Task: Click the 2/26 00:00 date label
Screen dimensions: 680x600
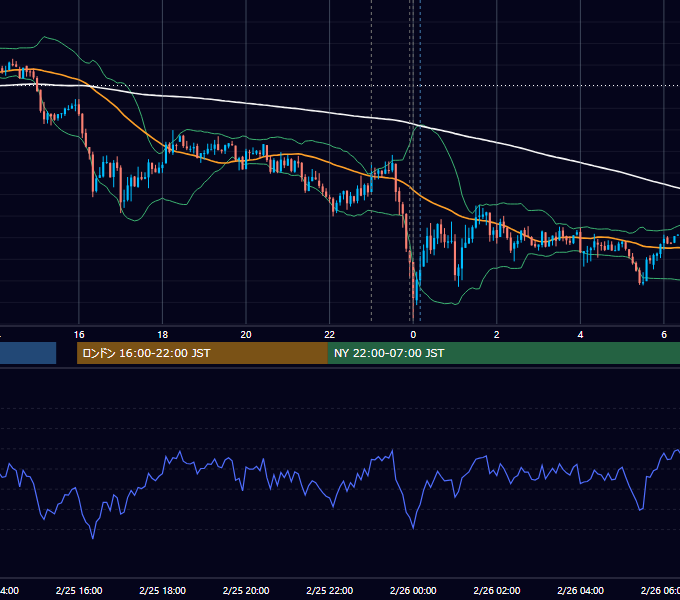Action: click(x=413, y=590)
